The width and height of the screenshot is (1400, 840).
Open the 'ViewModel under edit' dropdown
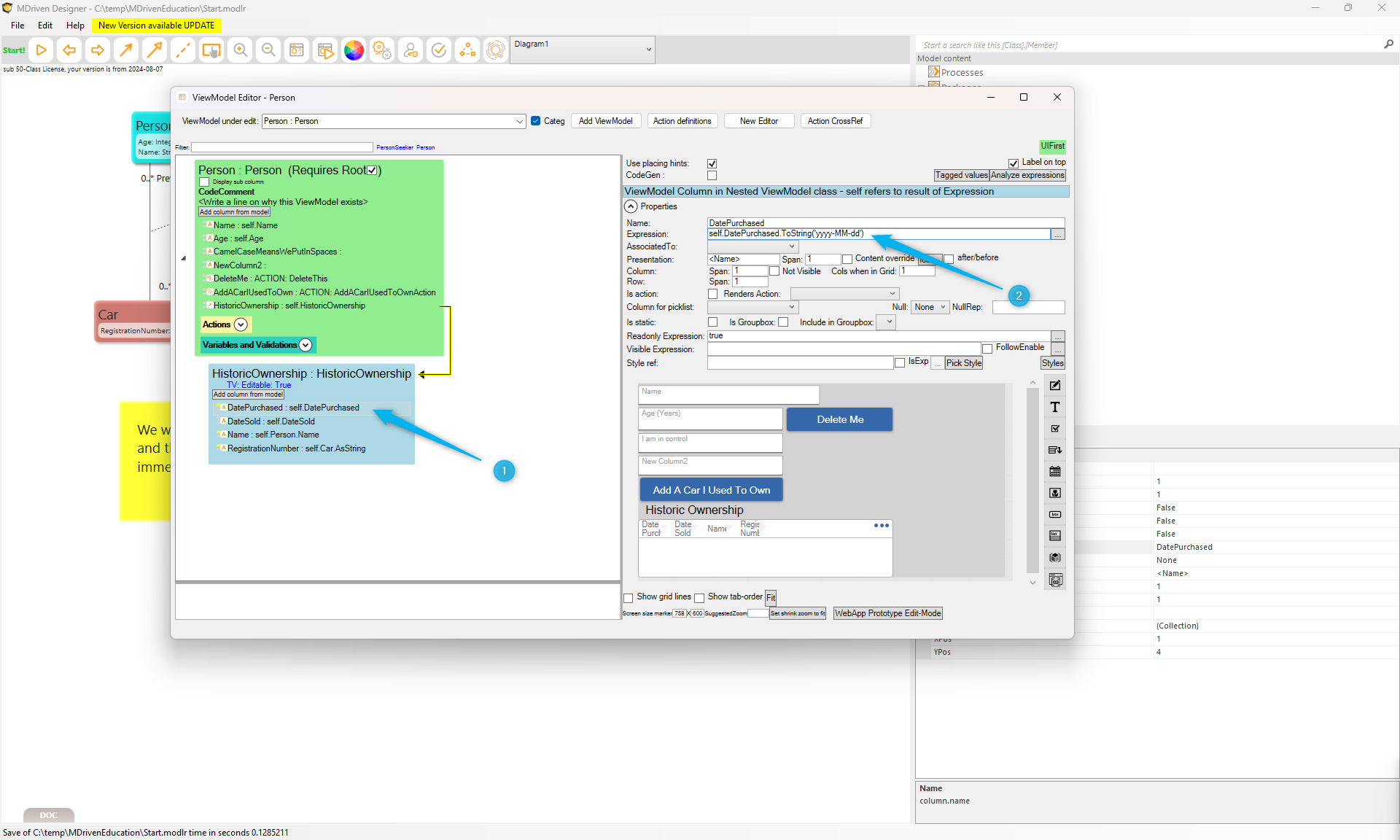pyautogui.click(x=519, y=121)
